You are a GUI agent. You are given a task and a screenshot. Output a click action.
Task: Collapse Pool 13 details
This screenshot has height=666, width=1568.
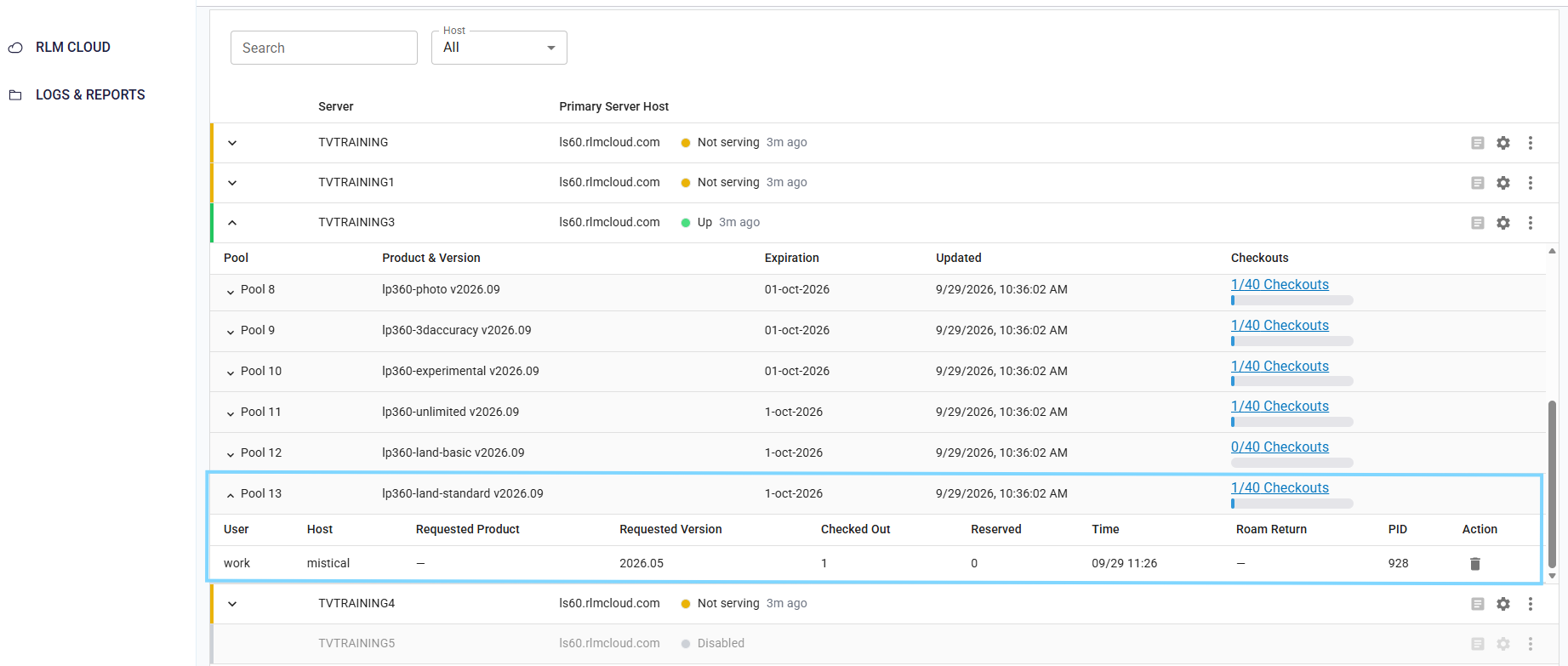pyautogui.click(x=230, y=495)
